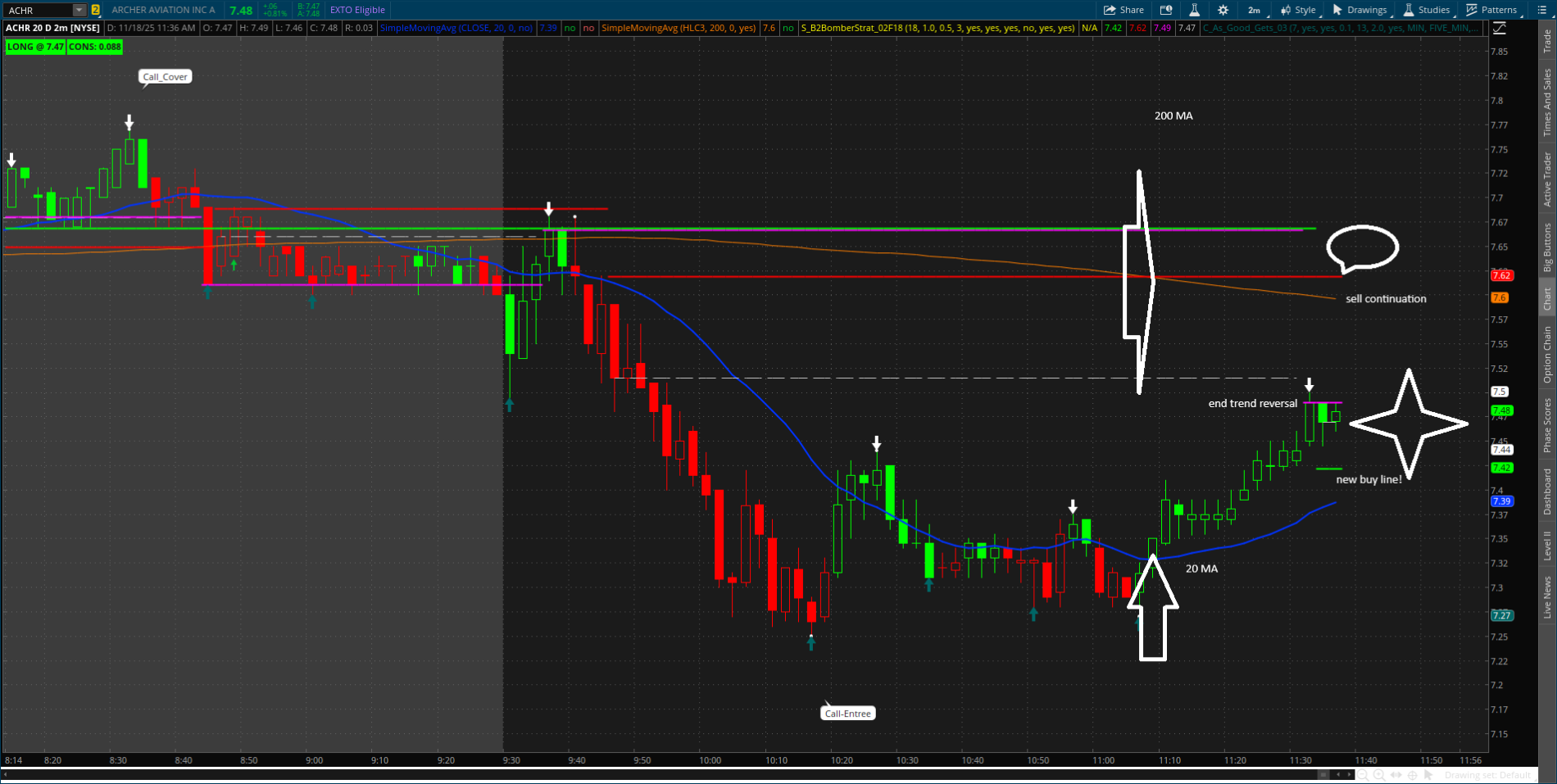The width and height of the screenshot is (1557, 784).
Task: Open the Option Chain side tab
Action: 1547,354
